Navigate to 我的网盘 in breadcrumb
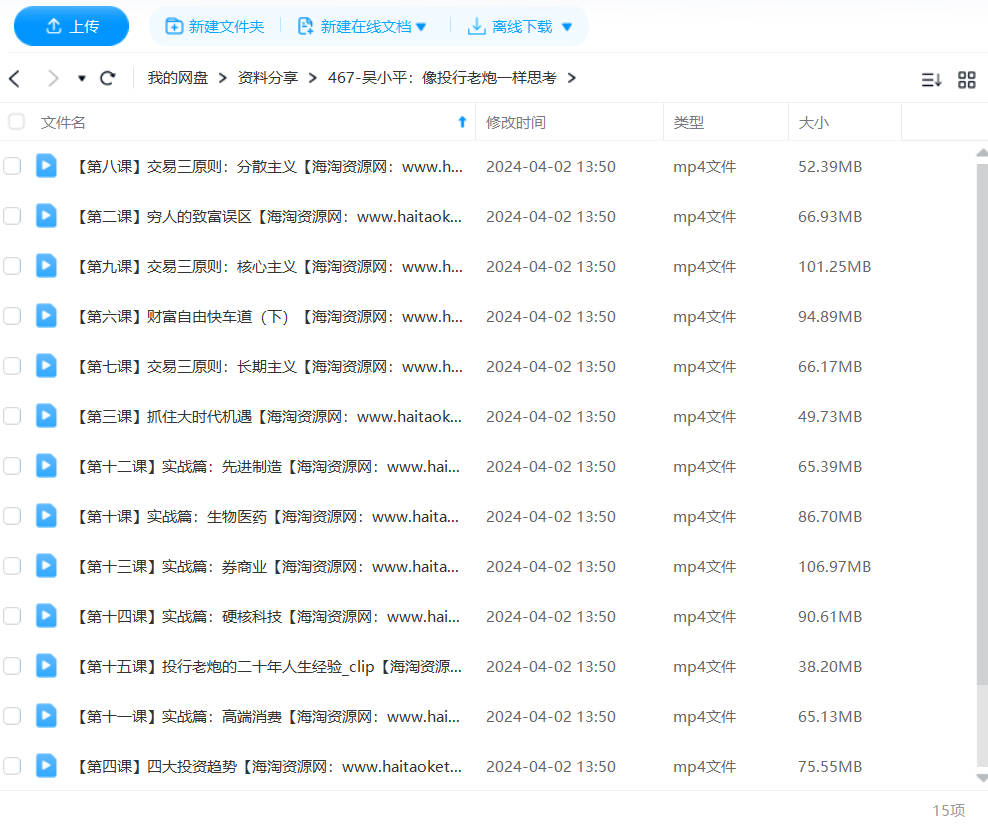The height and width of the screenshot is (831, 988). tap(178, 77)
